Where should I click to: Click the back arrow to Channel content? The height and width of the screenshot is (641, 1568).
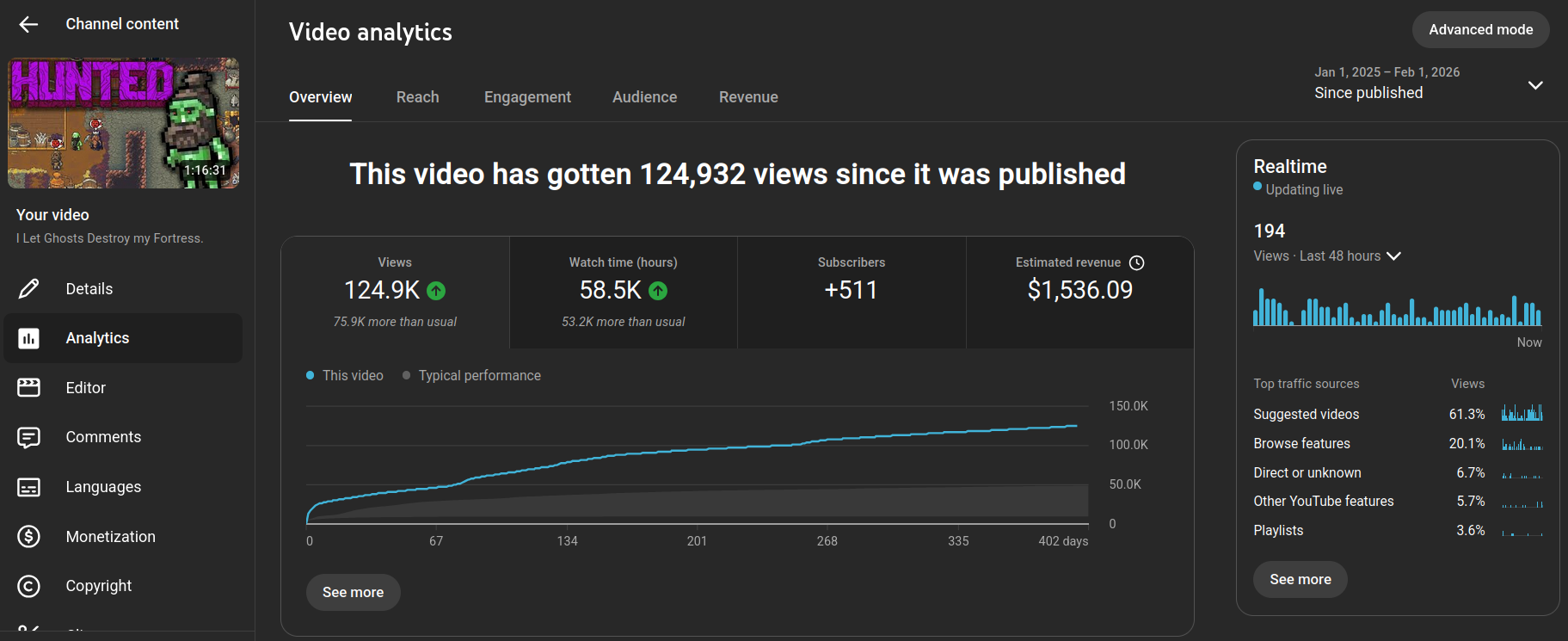click(x=28, y=24)
